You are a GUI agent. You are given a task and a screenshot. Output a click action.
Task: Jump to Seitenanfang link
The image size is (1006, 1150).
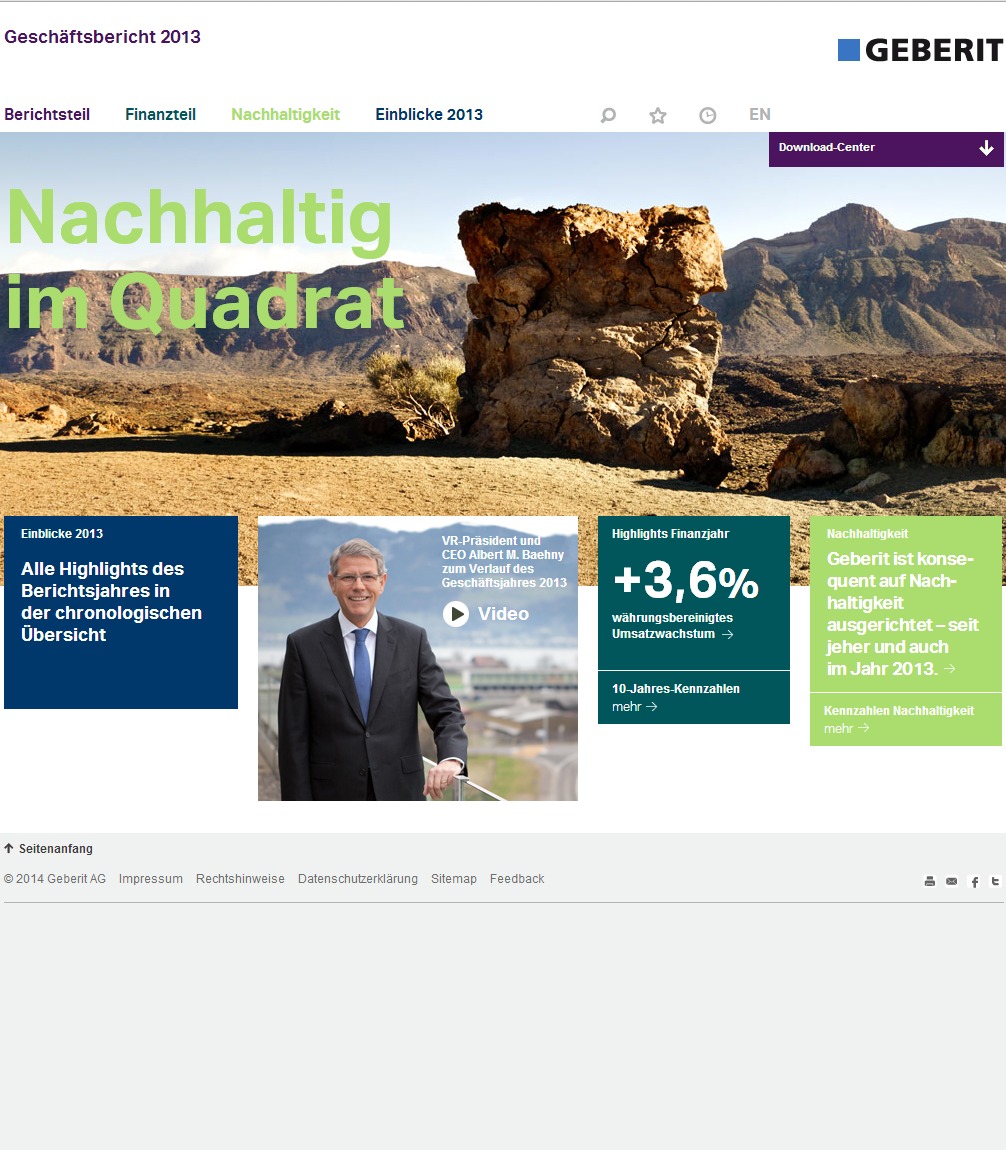point(55,849)
